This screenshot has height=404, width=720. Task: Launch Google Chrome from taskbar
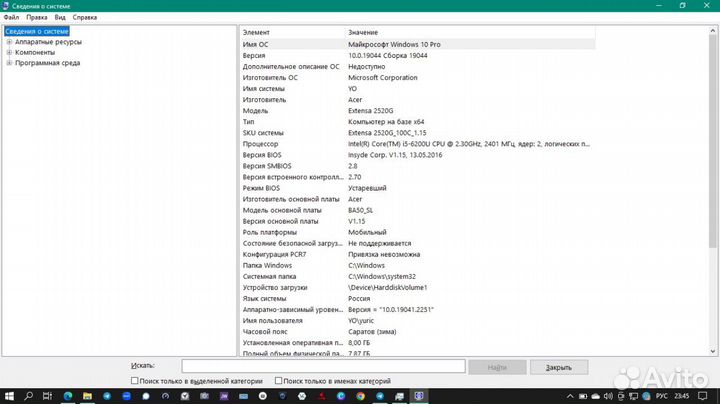tap(360, 396)
